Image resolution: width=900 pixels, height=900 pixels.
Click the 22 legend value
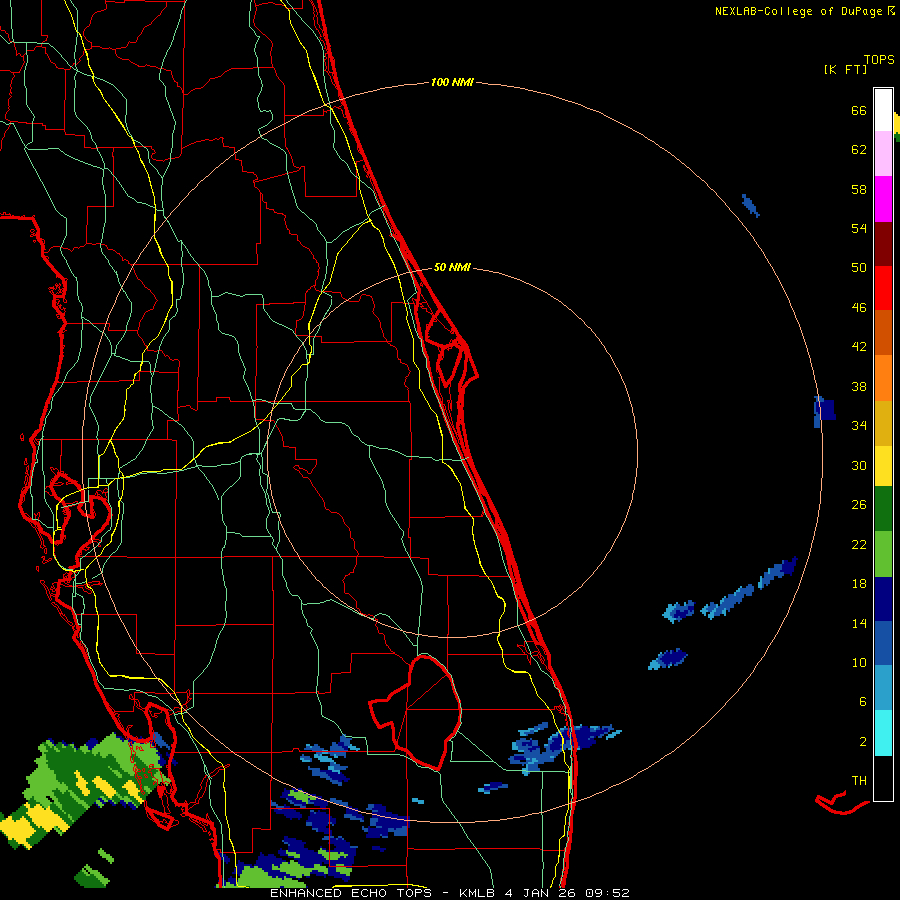pyautogui.click(x=859, y=544)
